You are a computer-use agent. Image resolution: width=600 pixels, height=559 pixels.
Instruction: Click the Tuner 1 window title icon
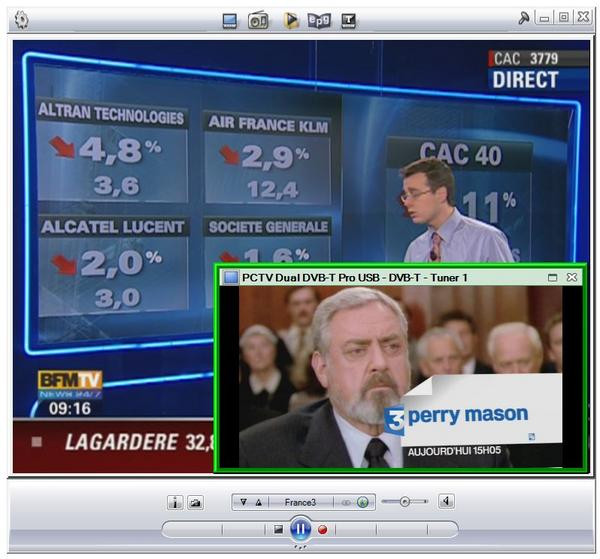231,277
